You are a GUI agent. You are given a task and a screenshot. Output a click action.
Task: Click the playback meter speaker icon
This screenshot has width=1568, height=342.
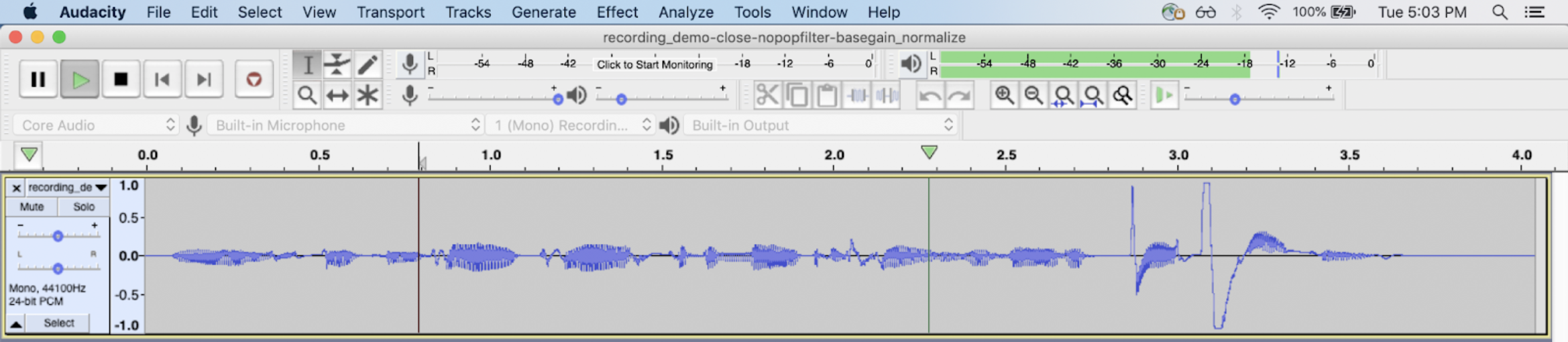click(x=910, y=64)
